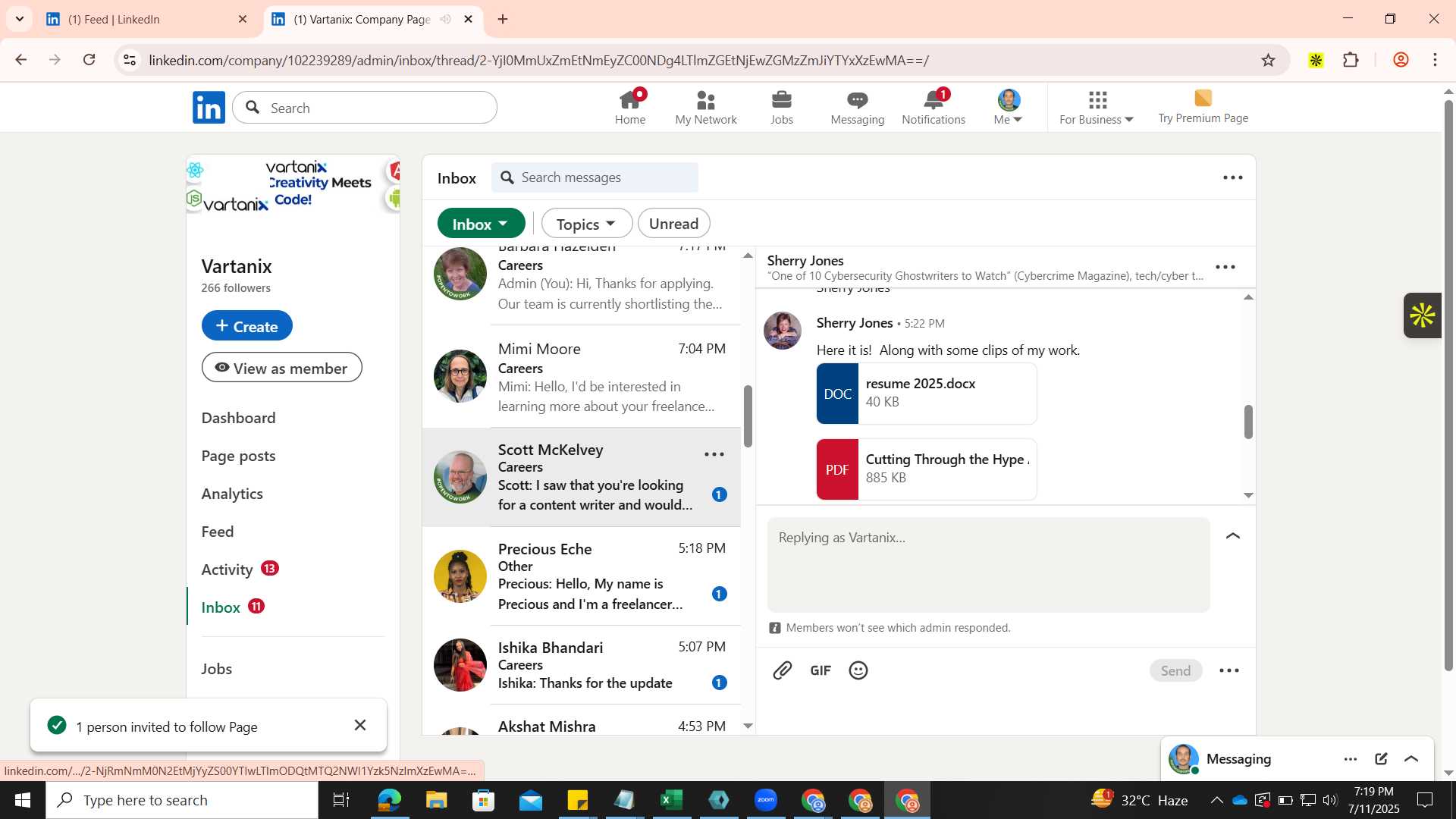1456x819 pixels.
Task: Open the emoji picker
Action: [858, 670]
